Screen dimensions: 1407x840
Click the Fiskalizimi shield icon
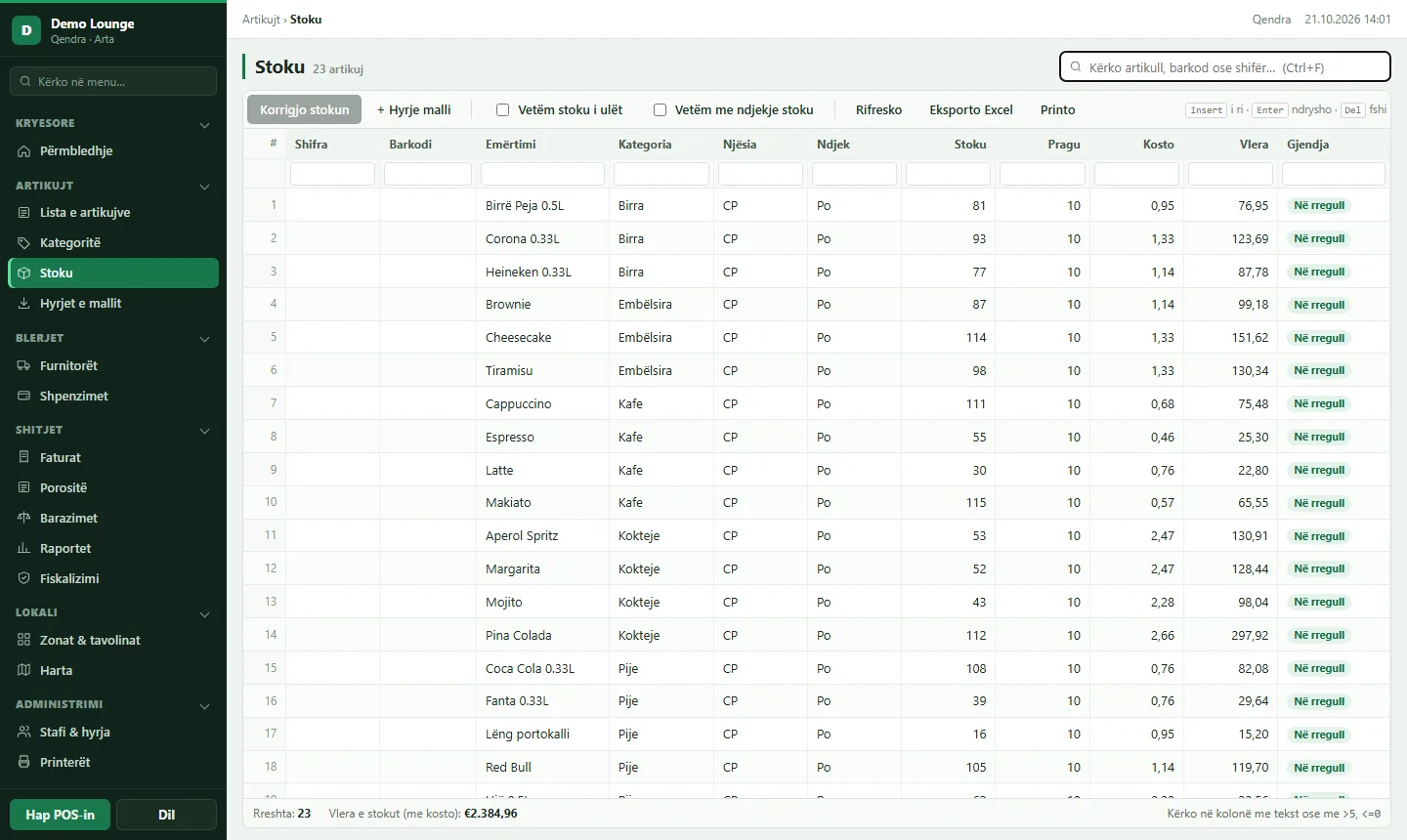(24, 579)
